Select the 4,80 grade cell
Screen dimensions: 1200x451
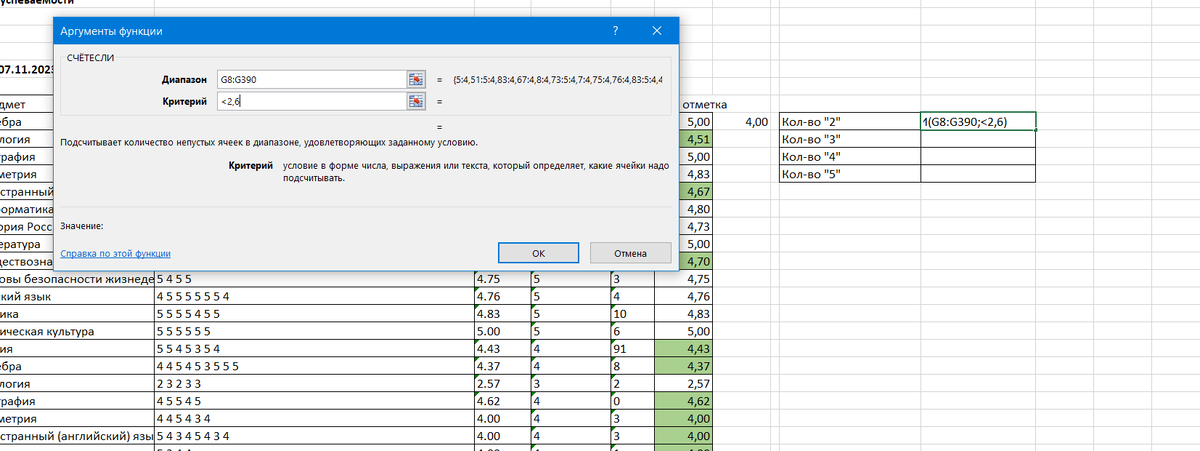point(696,209)
